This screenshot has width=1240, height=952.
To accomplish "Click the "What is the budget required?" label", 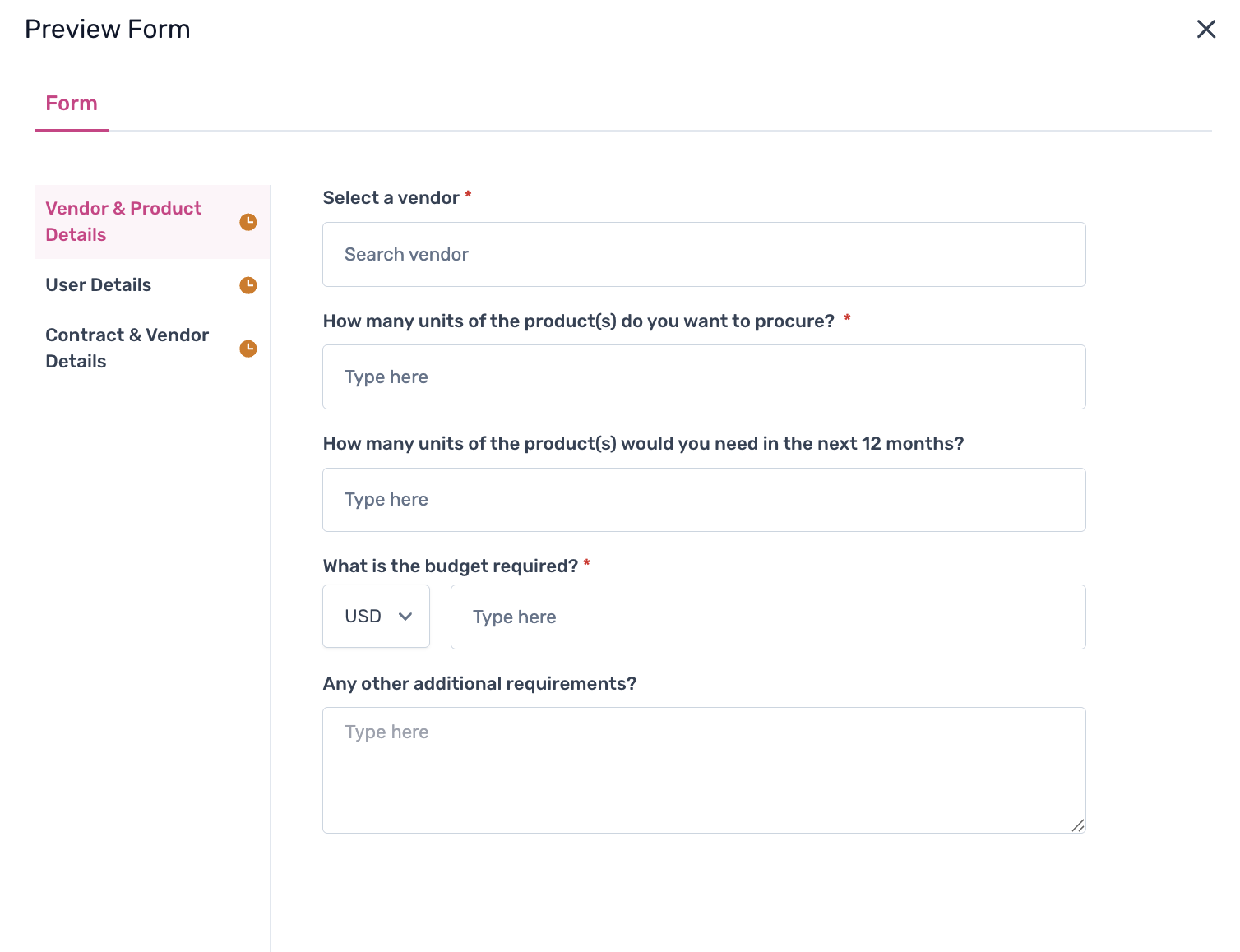I will coord(451,566).
